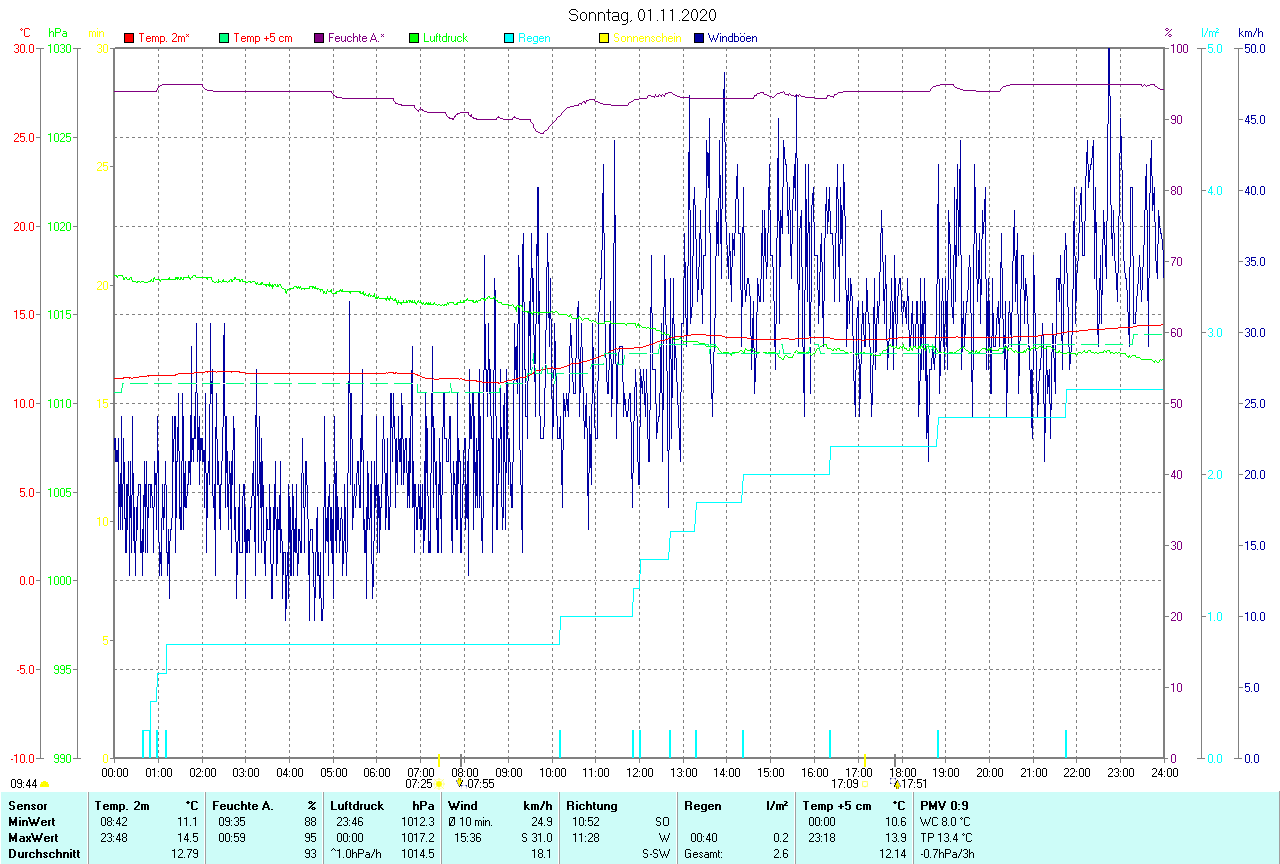Screen dimensions: 1280x864
Task: Click the sunrise marker icon before 07:55
Action: [460, 783]
